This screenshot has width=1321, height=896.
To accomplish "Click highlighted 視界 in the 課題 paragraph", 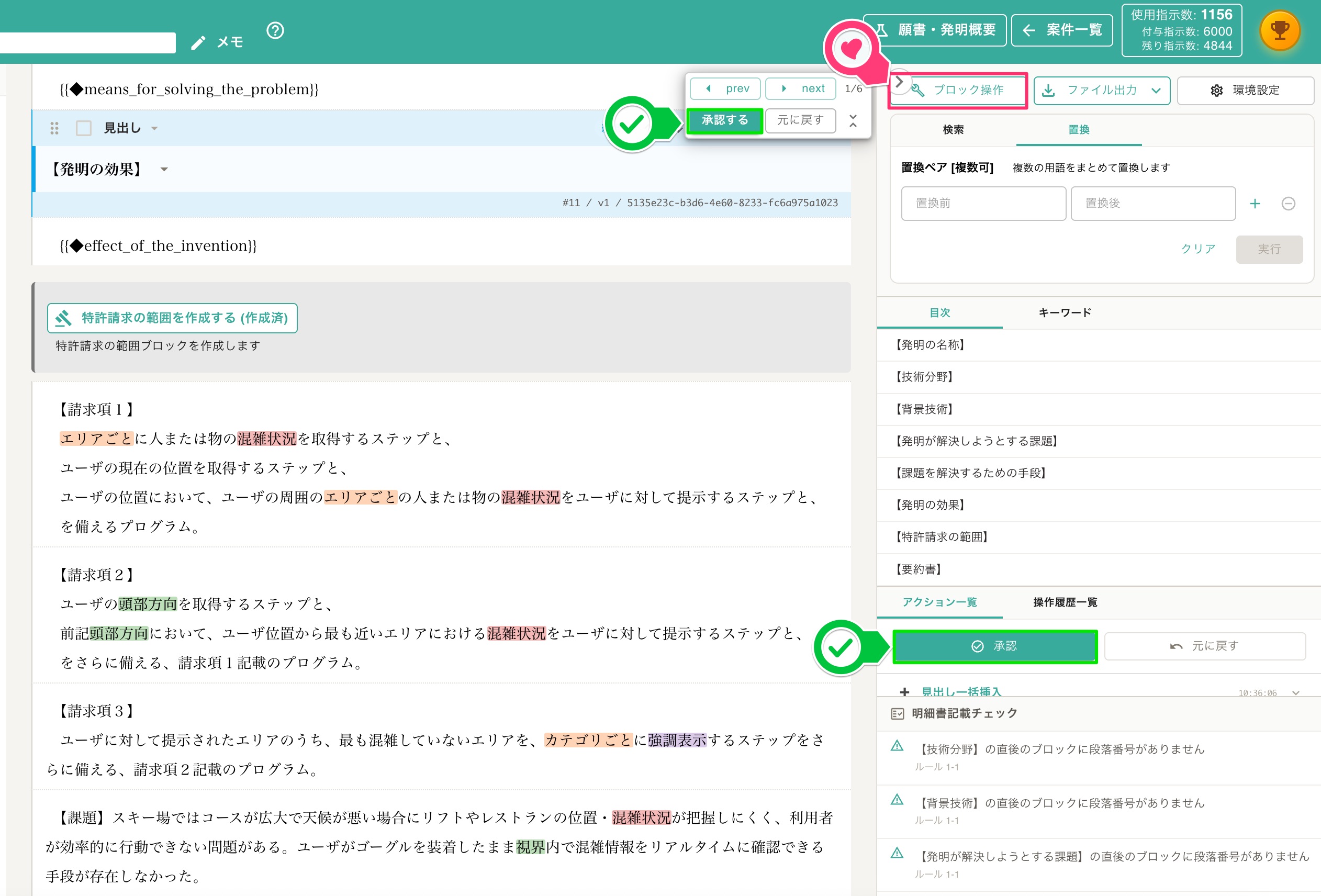I will click(x=530, y=847).
